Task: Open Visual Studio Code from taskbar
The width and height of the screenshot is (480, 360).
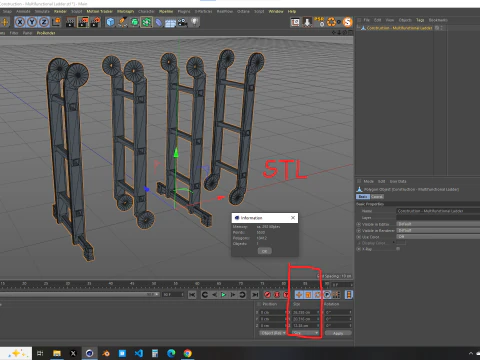Action: [139, 353]
